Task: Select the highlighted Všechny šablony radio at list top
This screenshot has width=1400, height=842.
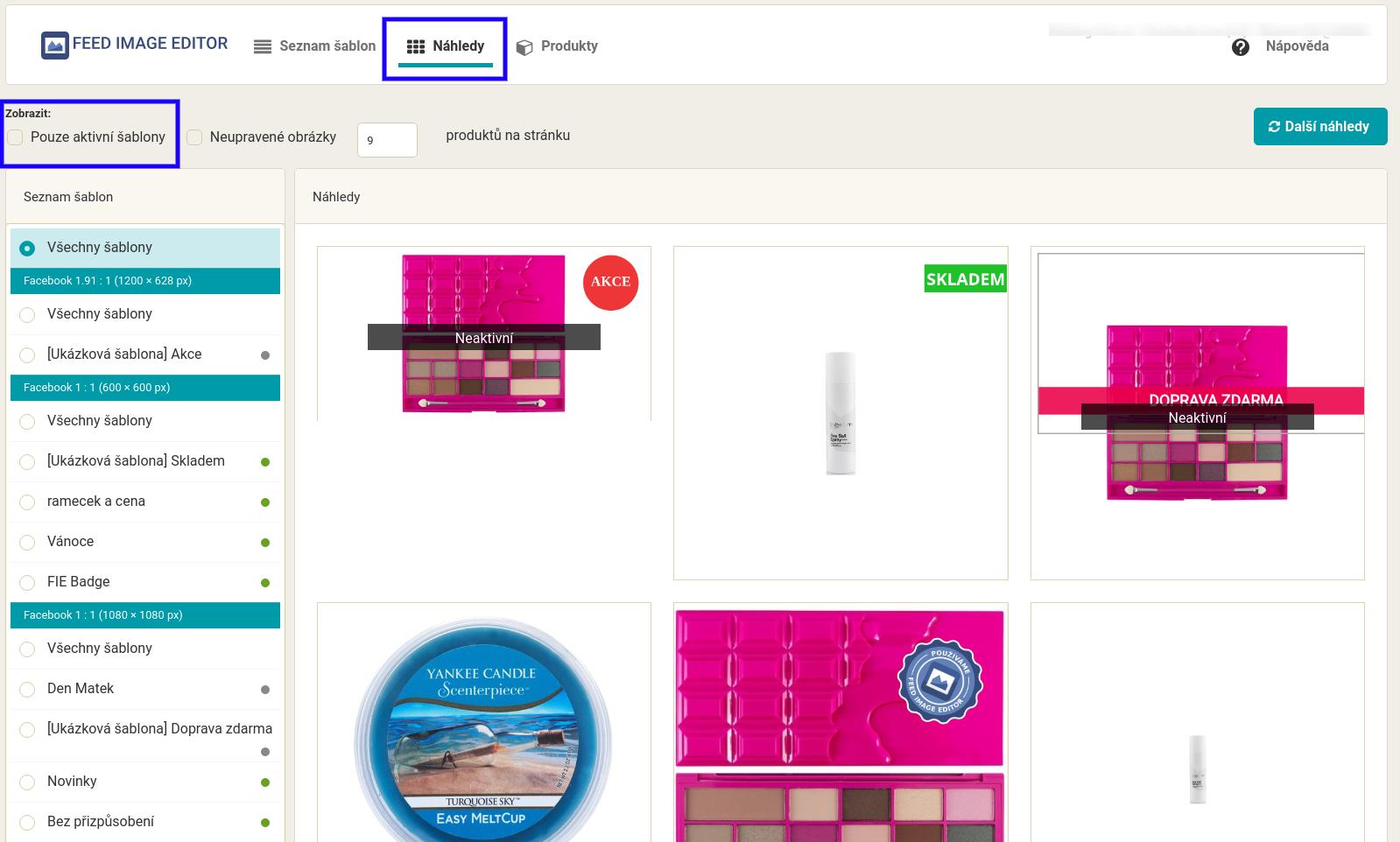Action: (27, 249)
